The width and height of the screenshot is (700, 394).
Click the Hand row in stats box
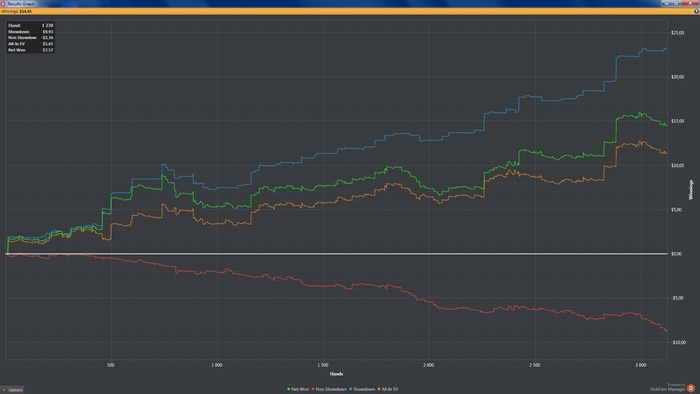click(30, 25)
